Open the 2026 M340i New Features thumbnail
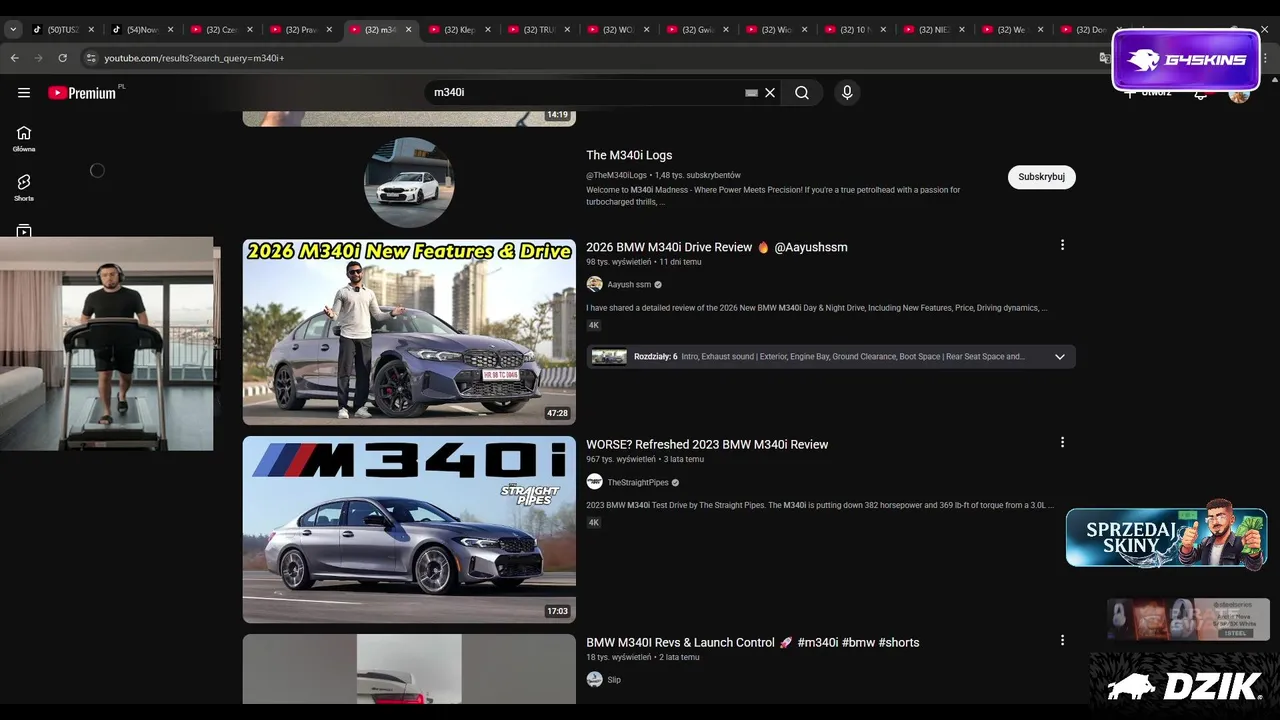The width and height of the screenshot is (1280, 720). (409, 332)
